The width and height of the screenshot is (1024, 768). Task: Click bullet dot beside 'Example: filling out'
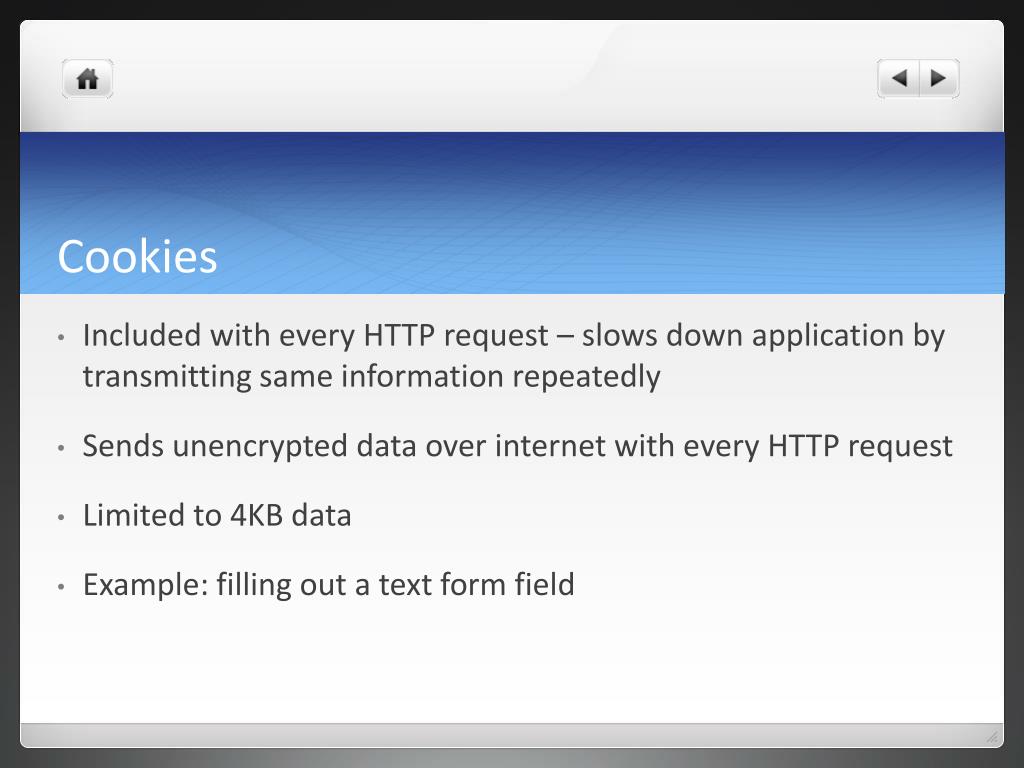pyautogui.click(x=61, y=586)
